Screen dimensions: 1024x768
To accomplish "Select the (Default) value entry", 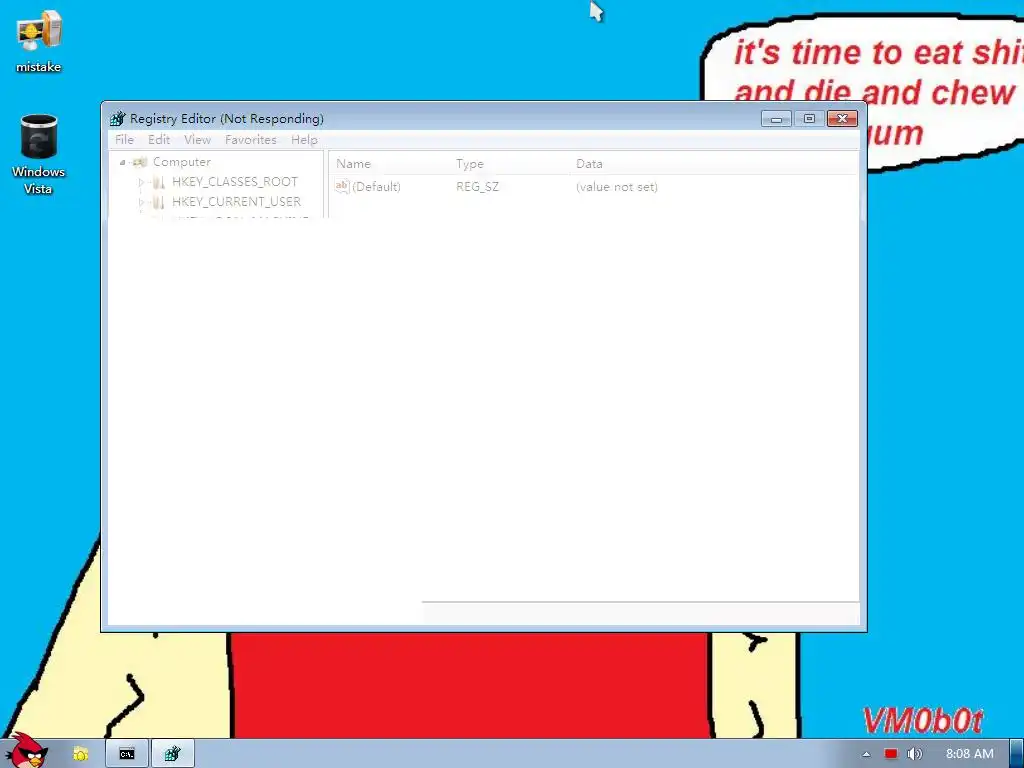I will pyautogui.click(x=376, y=187).
